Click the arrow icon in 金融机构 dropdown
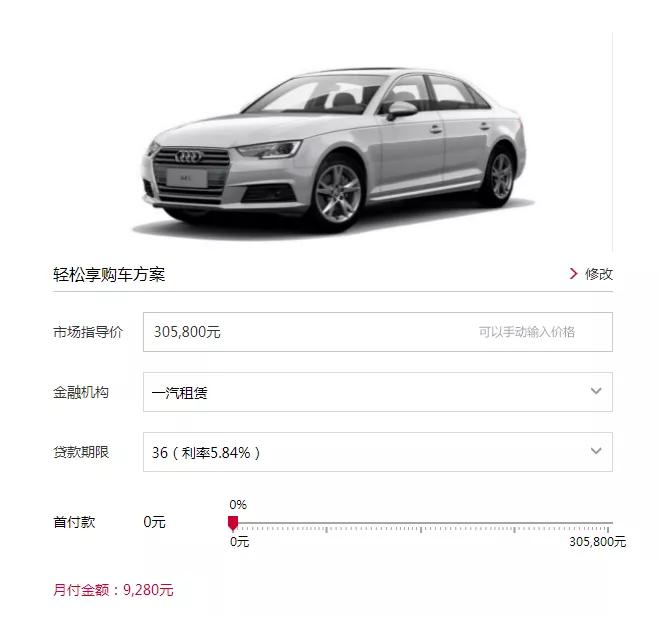Viewport: 660px width, 617px height. 596,391
